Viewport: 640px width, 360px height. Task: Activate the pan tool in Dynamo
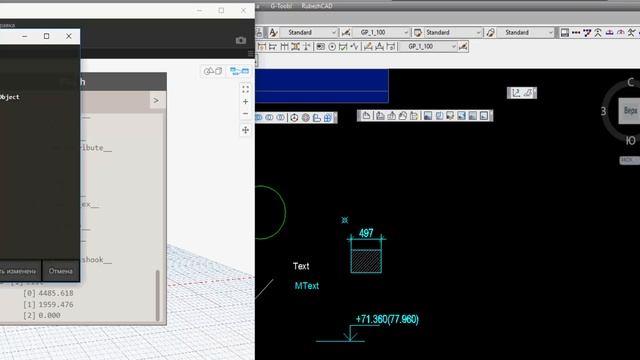click(x=245, y=130)
